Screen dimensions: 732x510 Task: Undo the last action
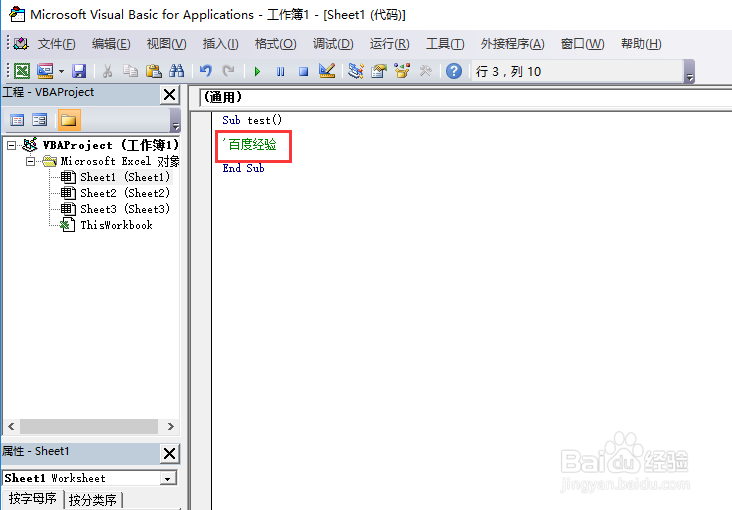point(205,71)
